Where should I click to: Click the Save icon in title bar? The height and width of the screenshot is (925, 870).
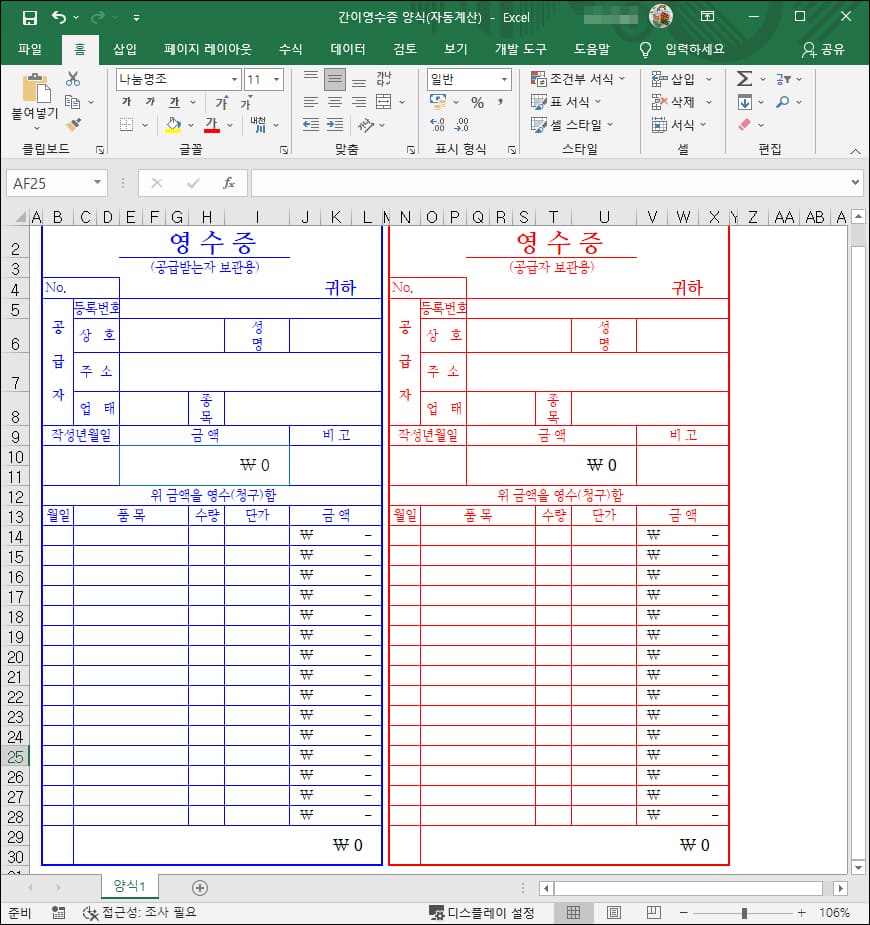[x=29, y=18]
